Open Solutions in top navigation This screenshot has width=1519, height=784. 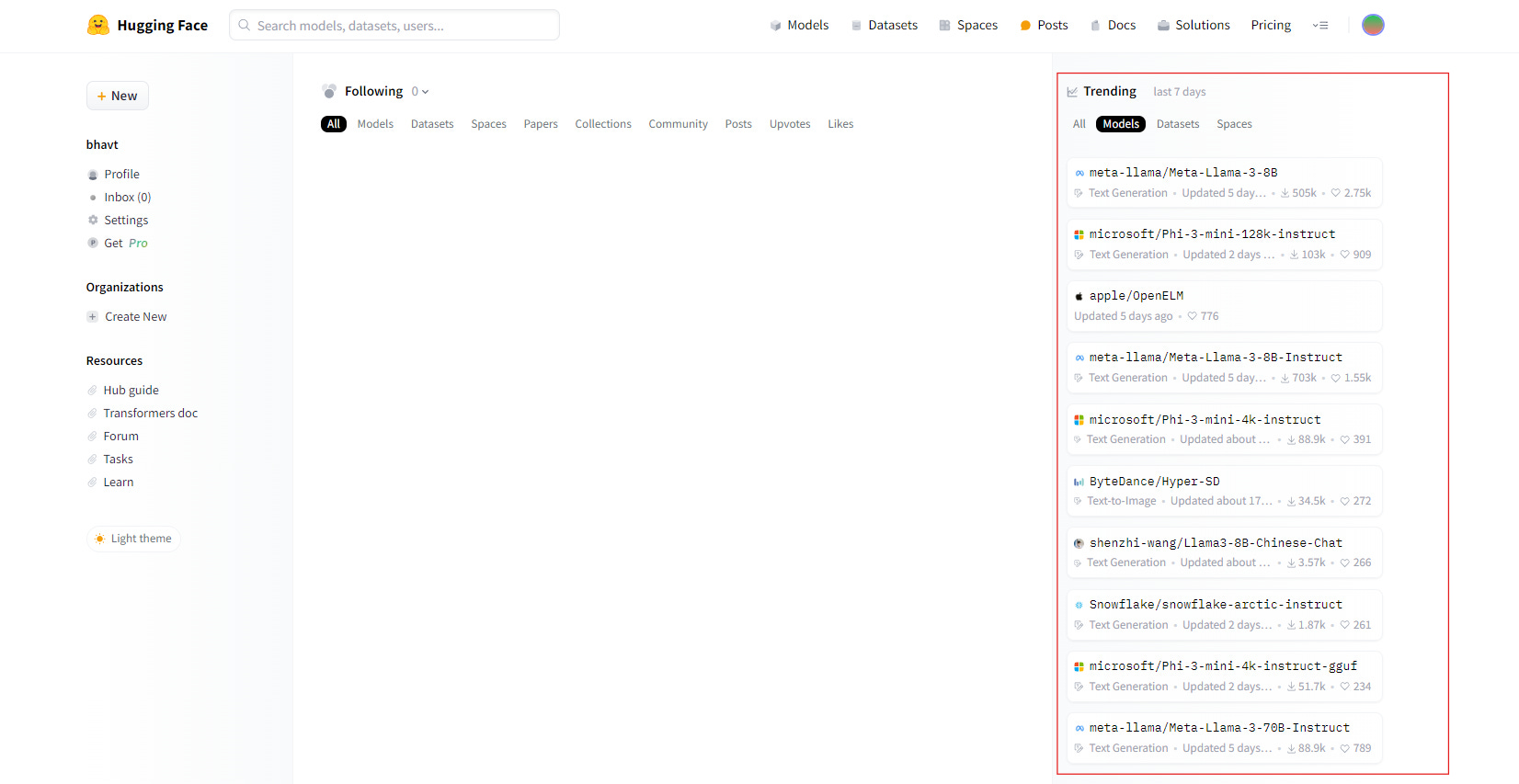click(1193, 26)
